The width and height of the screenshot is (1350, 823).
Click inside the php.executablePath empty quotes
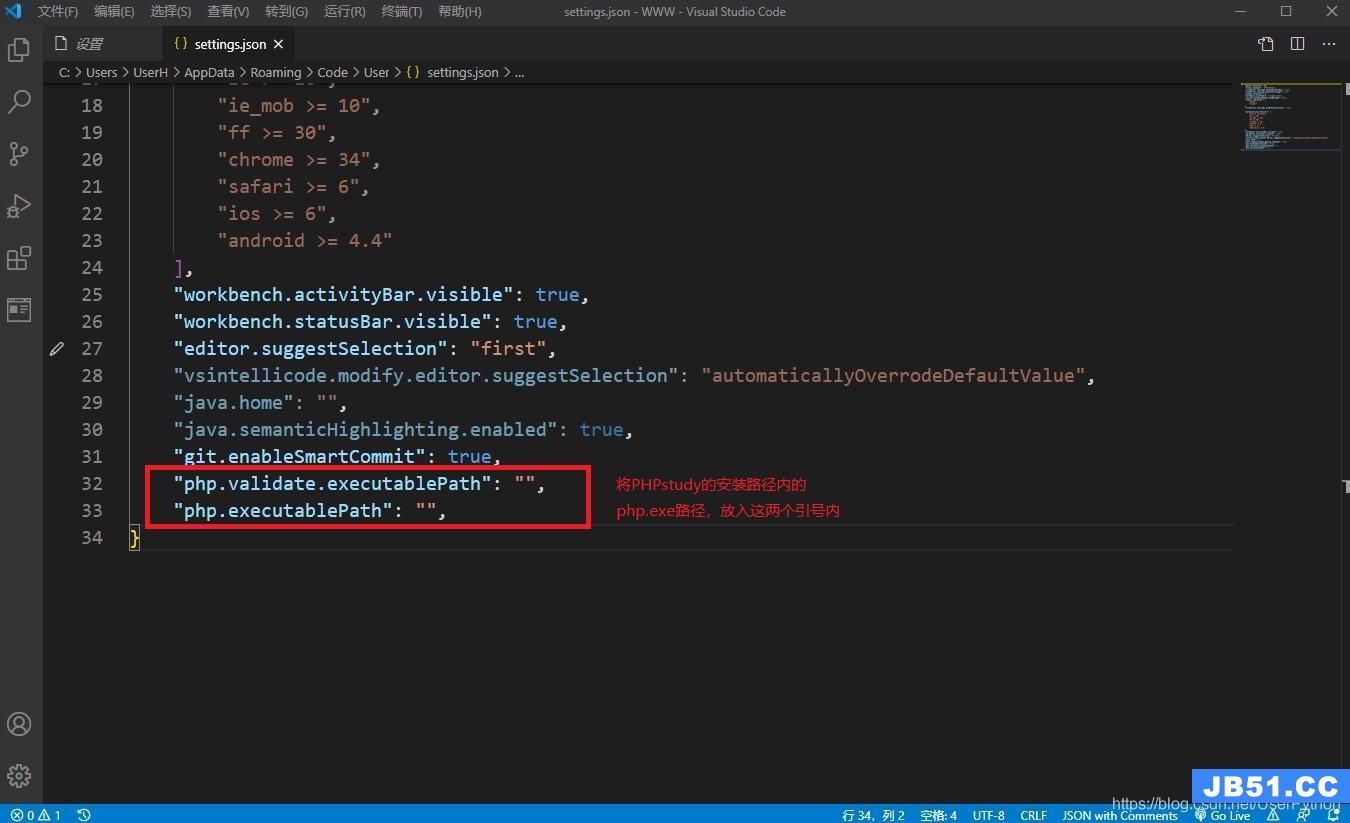click(x=428, y=511)
